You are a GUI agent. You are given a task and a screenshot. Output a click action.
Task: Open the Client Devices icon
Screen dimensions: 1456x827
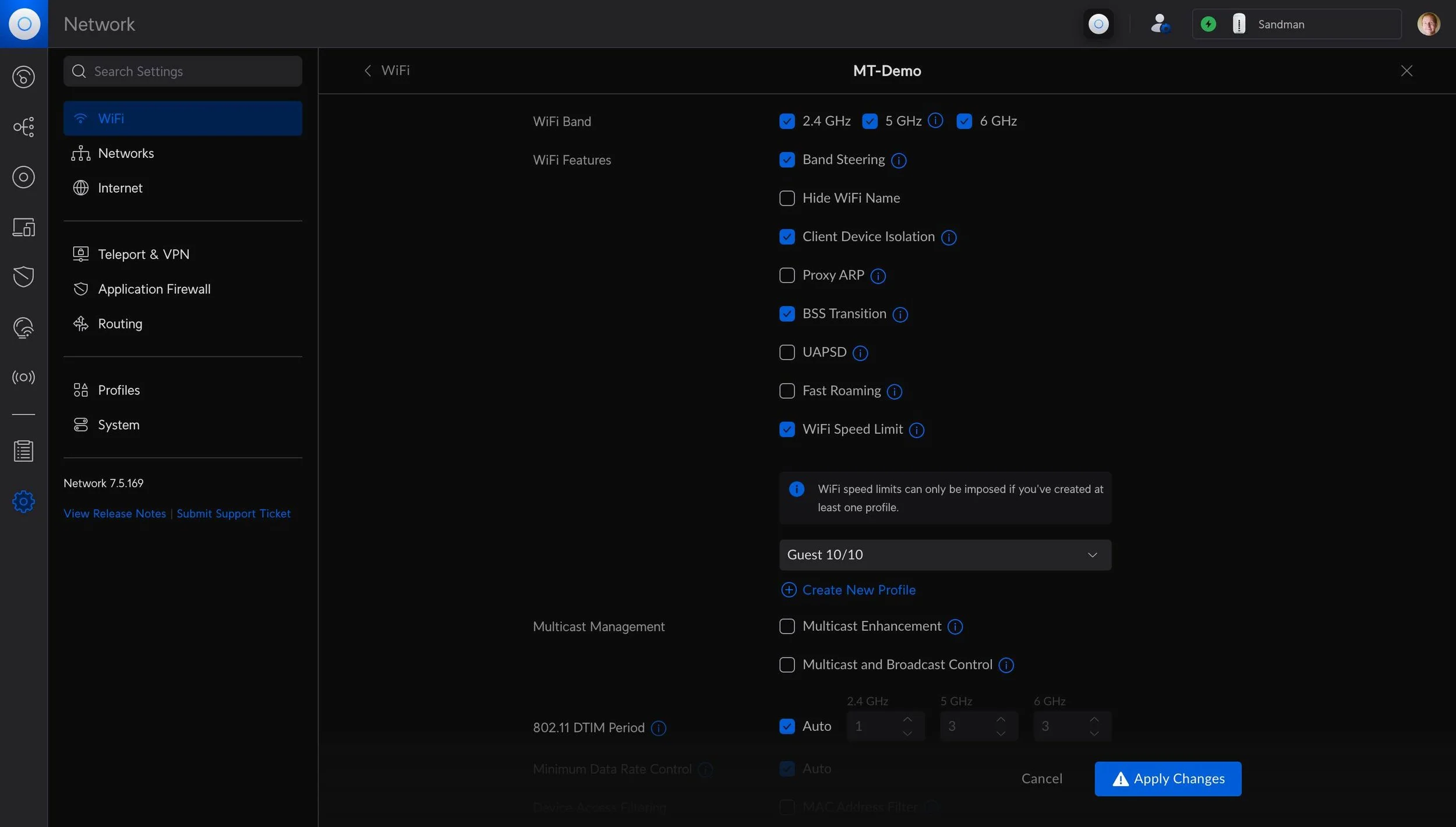point(23,227)
